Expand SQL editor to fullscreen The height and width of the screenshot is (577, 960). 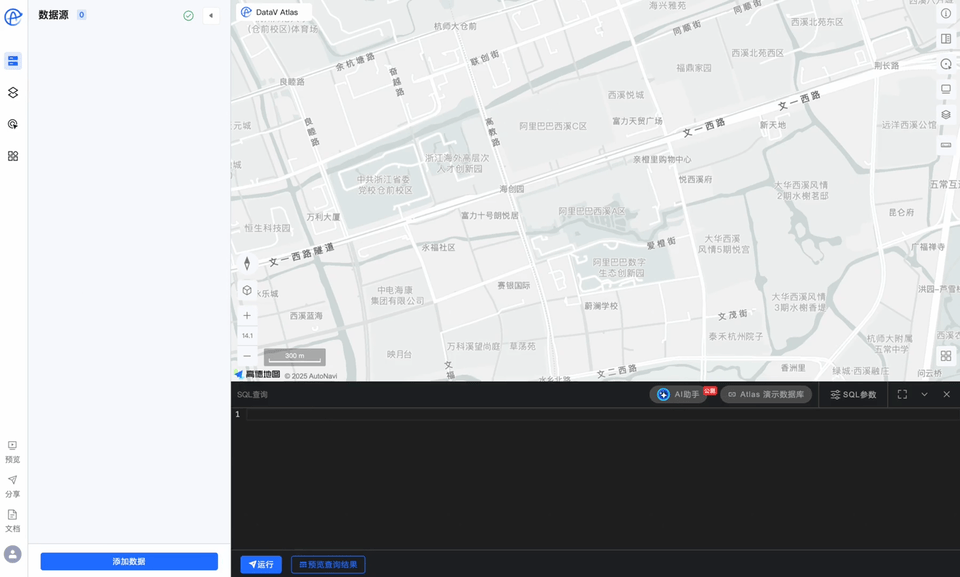(902, 394)
